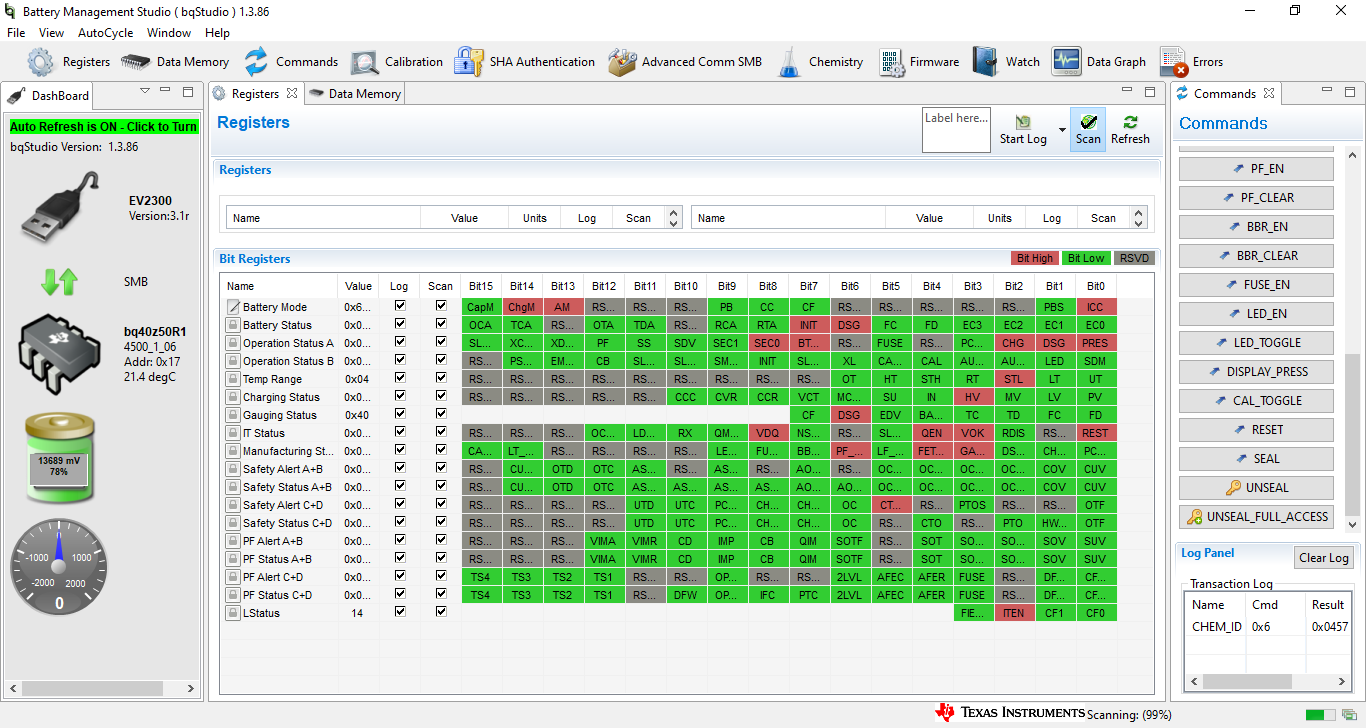Toggle Scan checkbox for LStatus
This screenshot has width=1366, height=728.
(x=441, y=612)
